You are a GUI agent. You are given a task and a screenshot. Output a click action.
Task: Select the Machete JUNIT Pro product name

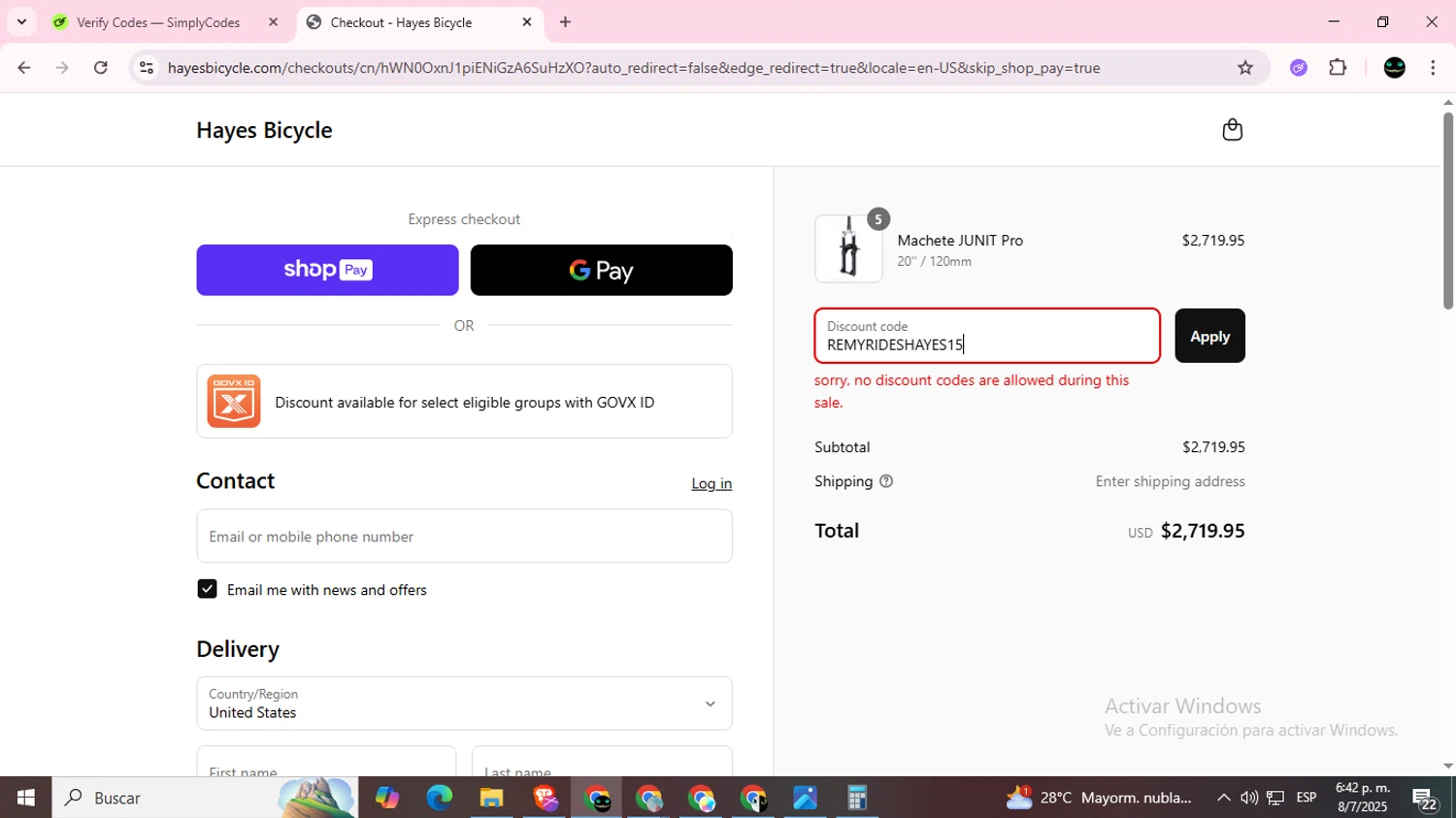[x=960, y=241]
